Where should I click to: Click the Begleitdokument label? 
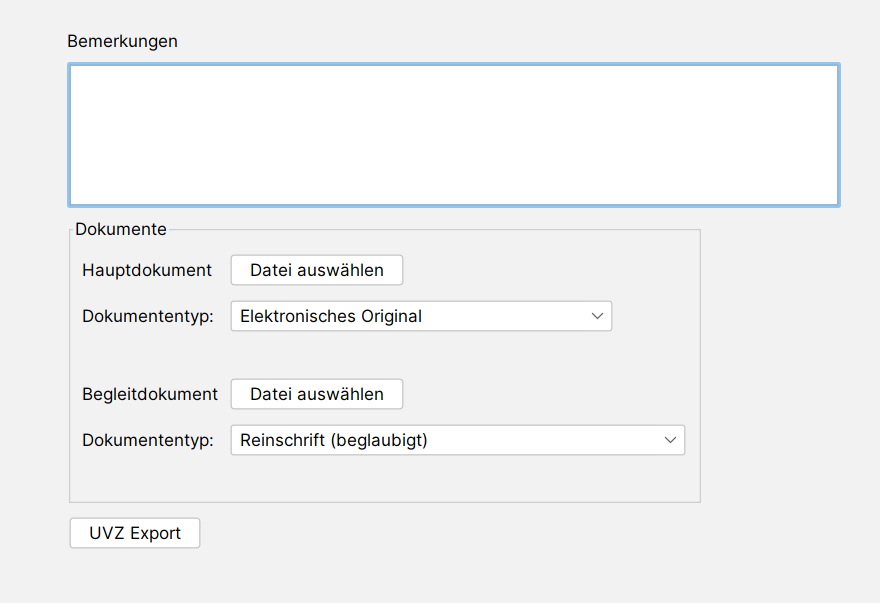pos(150,394)
